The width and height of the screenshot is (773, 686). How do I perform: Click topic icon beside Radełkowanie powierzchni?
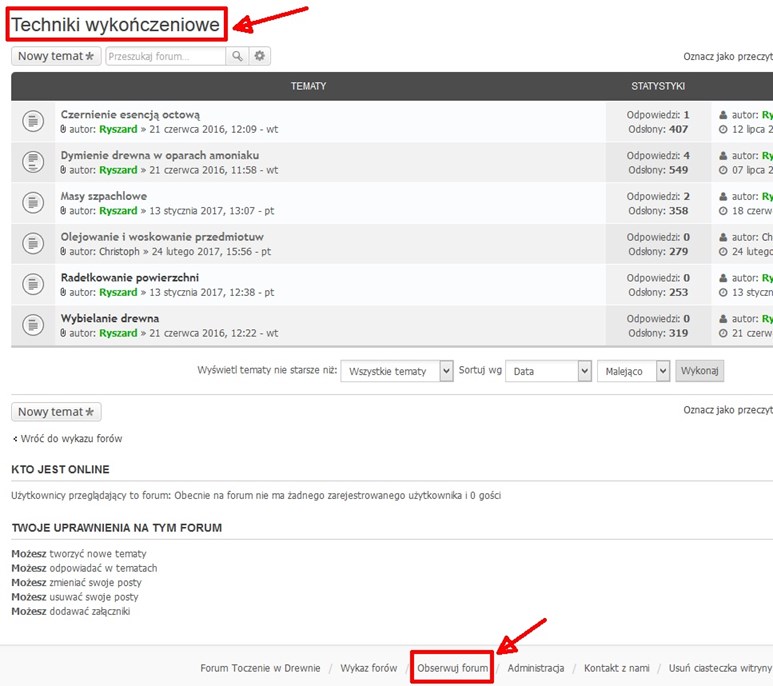click(x=33, y=284)
